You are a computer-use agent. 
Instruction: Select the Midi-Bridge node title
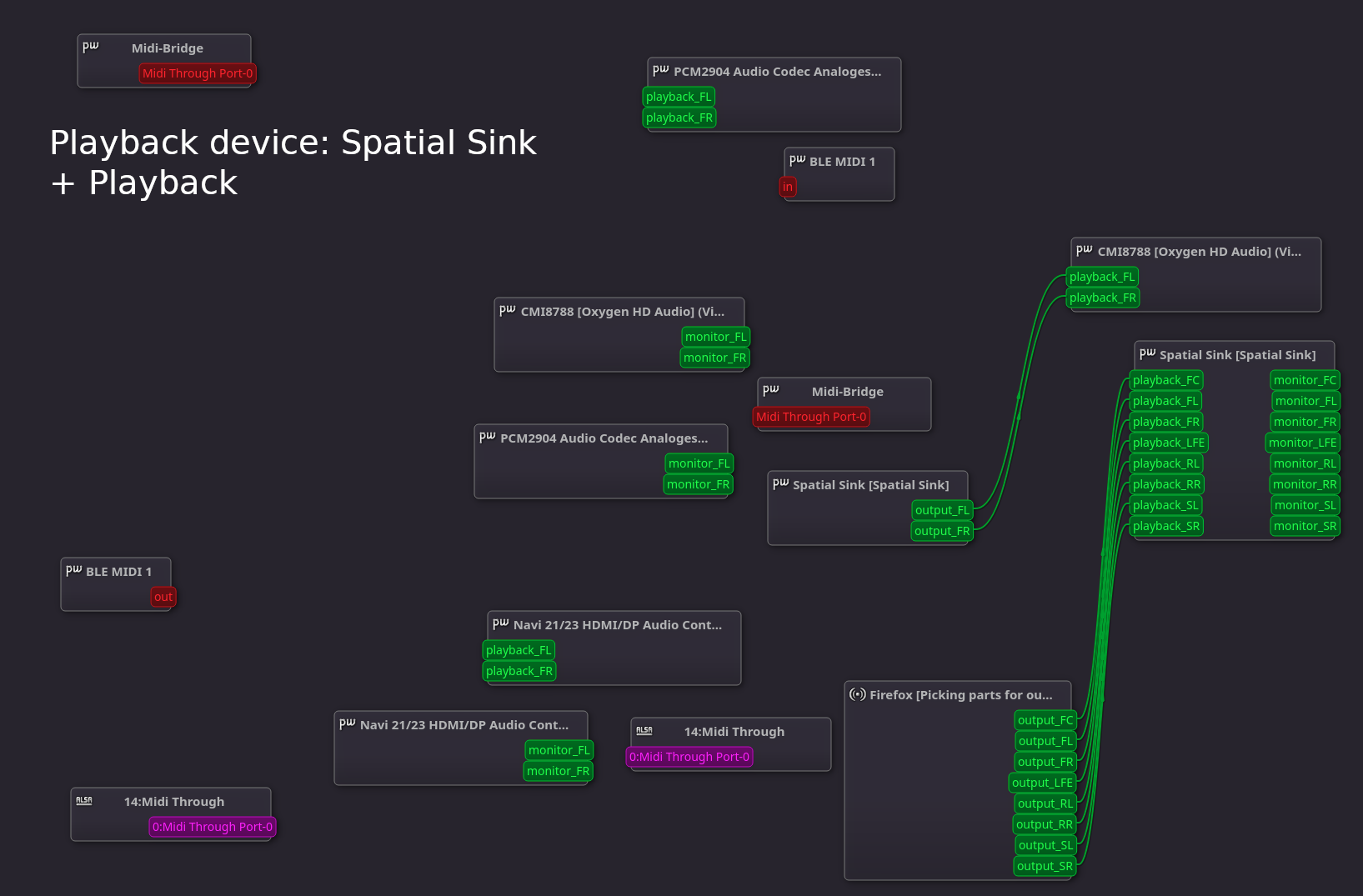tap(166, 48)
